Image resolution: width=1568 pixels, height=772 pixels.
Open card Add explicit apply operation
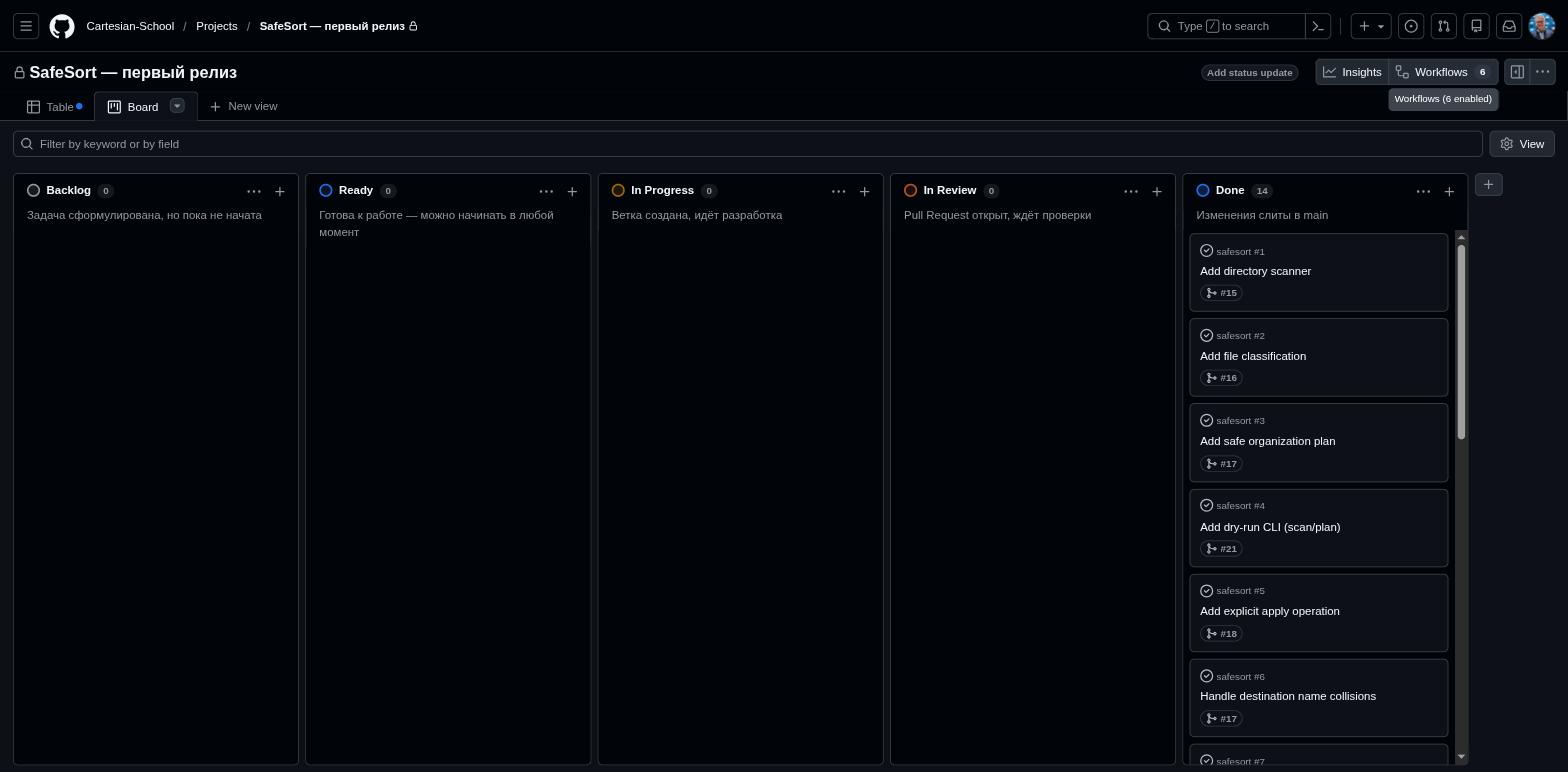tap(1269, 611)
